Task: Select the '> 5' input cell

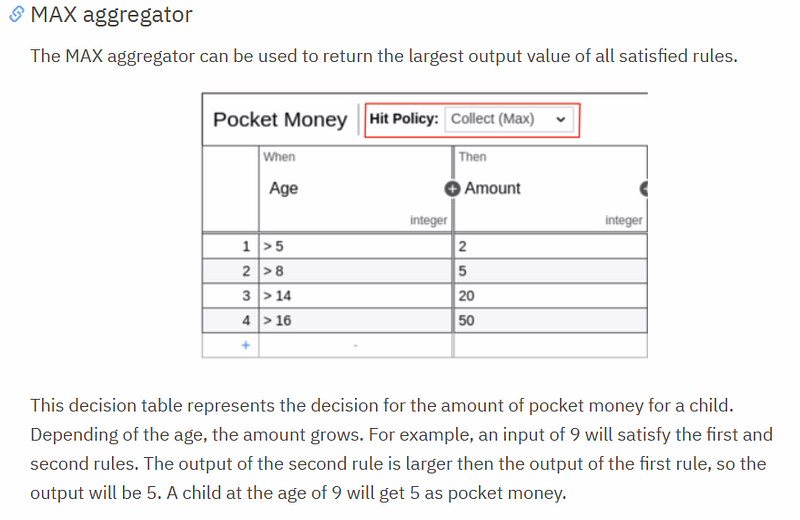Action: pyautogui.click(x=355, y=246)
